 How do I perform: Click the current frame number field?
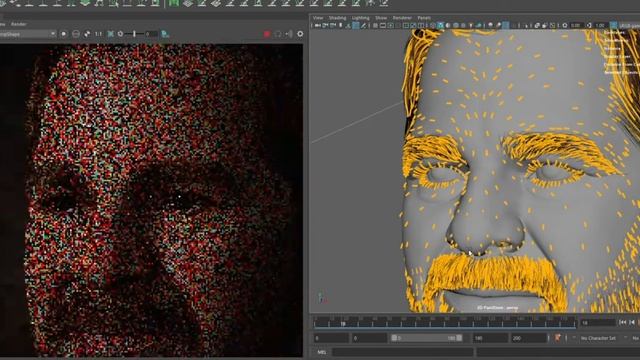pos(598,322)
